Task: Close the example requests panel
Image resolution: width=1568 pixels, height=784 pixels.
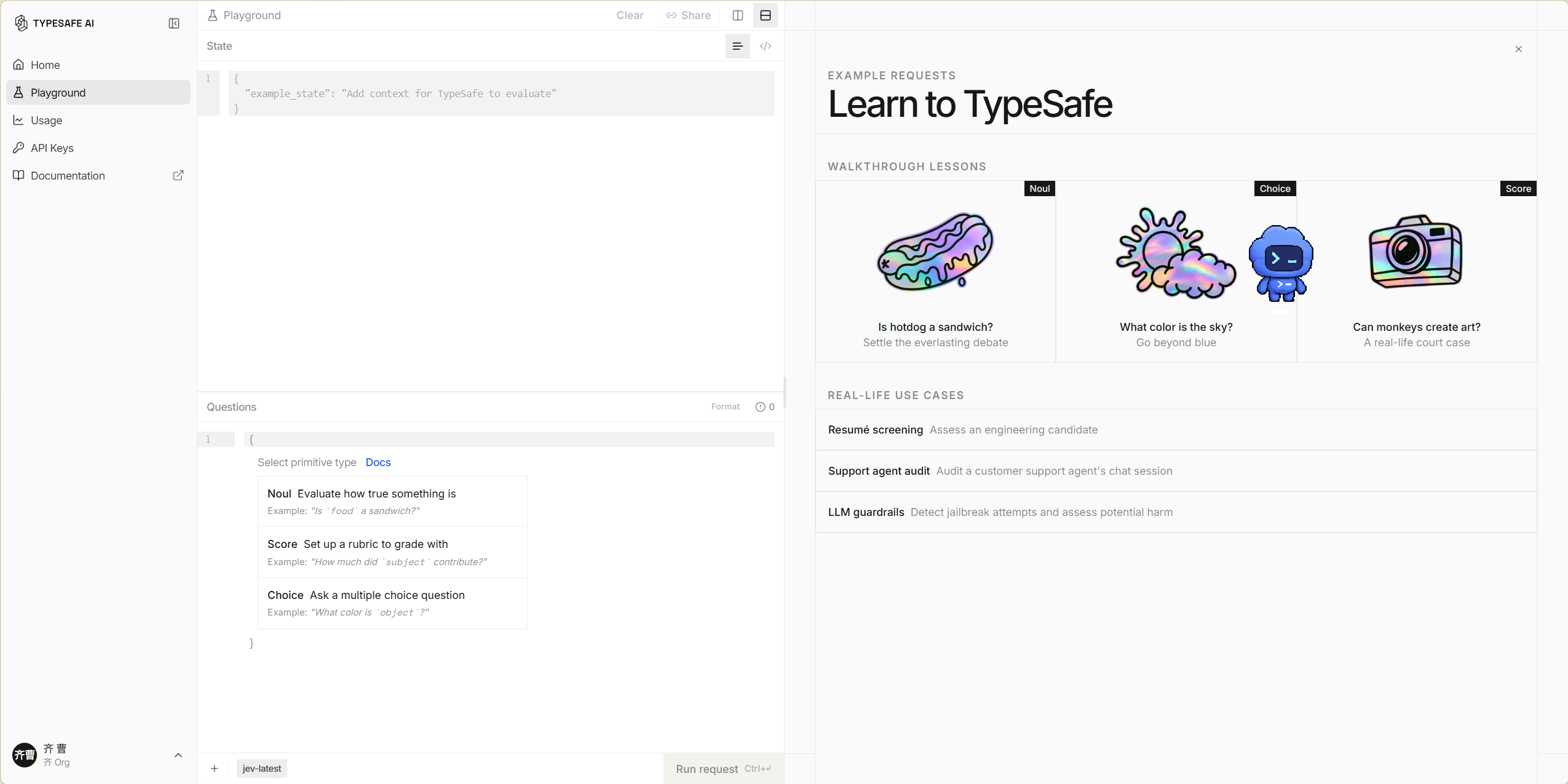Action: pos(1519,49)
